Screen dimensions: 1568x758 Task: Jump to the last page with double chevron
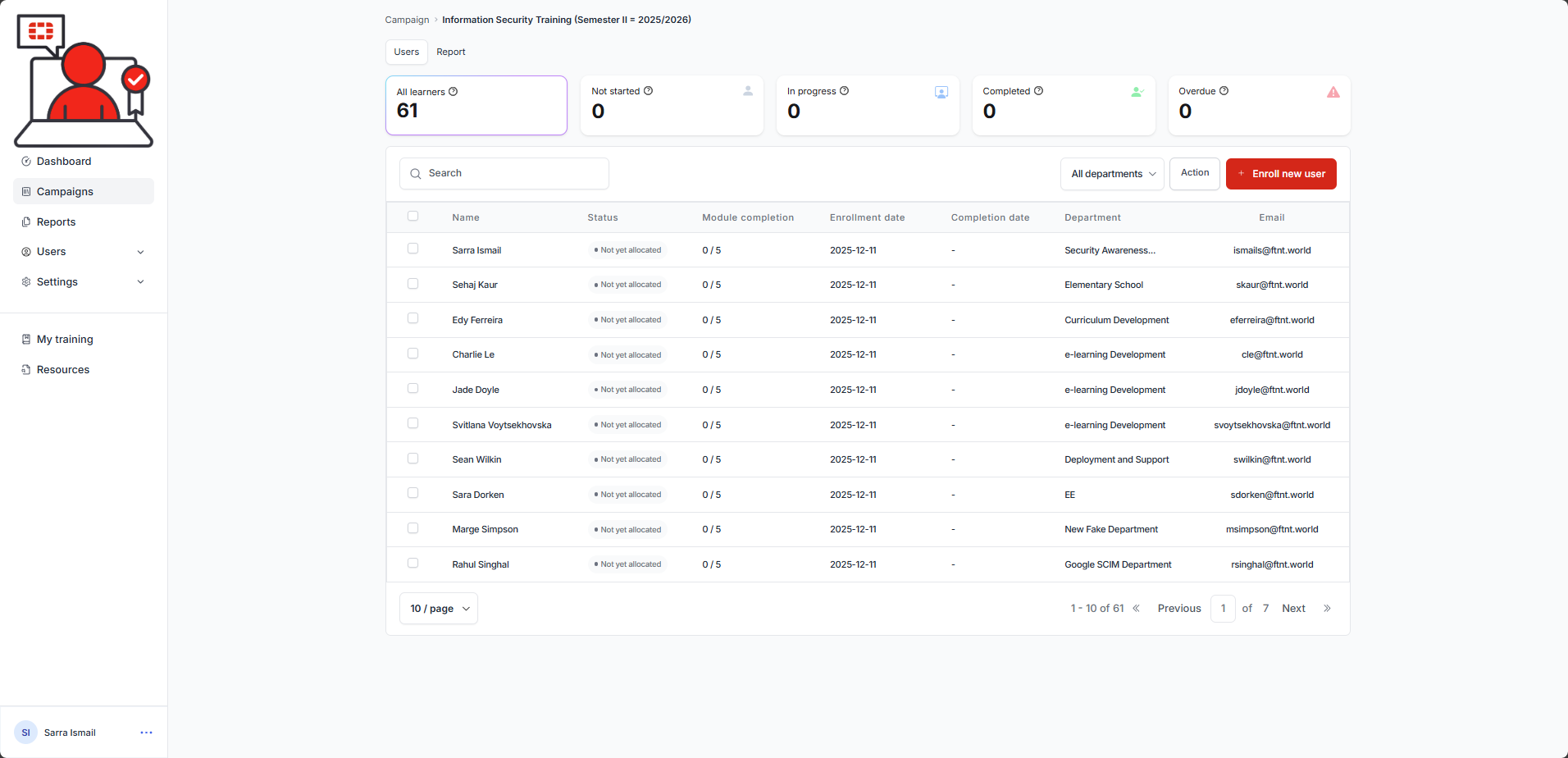(1327, 609)
